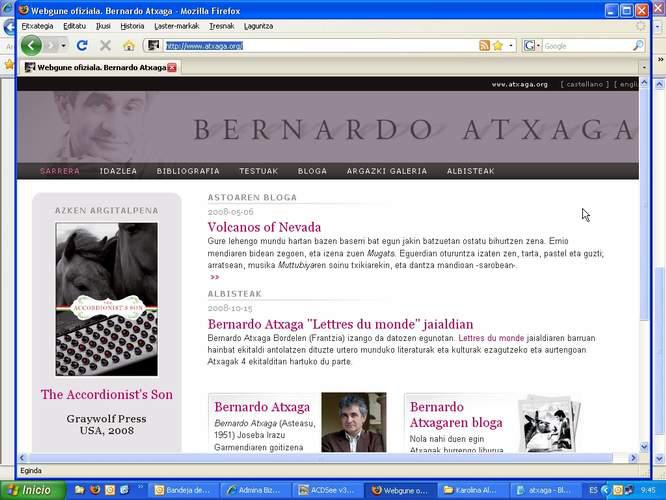Viewport: 666px width, 500px height.
Task: Open the BLOGA section
Action: pyautogui.click(x=312, y=171)
